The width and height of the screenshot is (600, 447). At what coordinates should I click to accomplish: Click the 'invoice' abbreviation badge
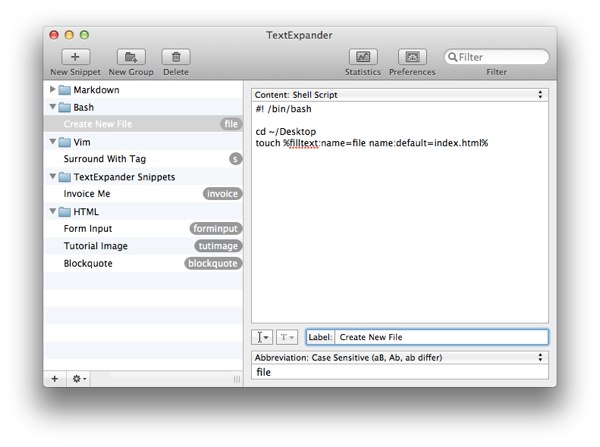click(222, 194)
